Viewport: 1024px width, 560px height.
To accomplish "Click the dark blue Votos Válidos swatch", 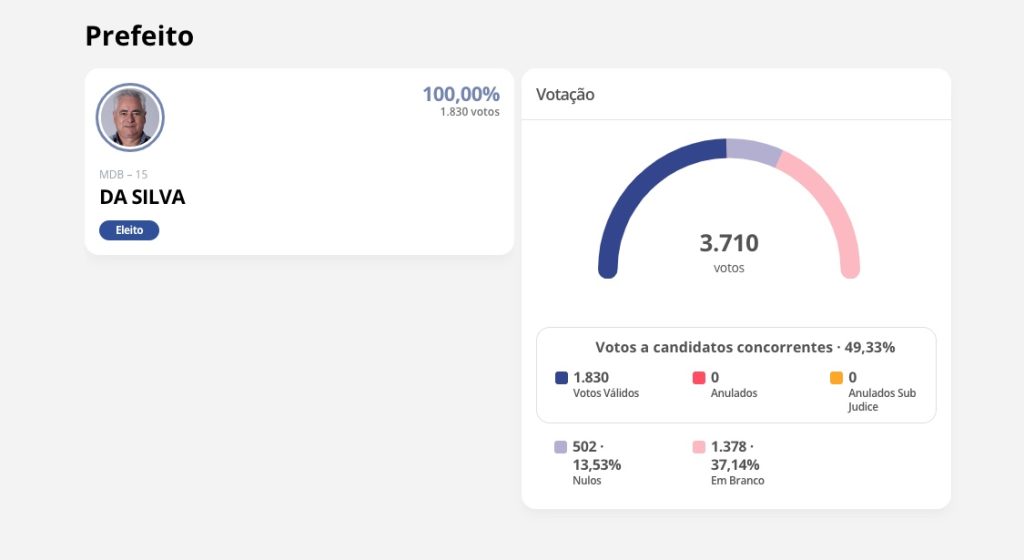I will [561, 378].
